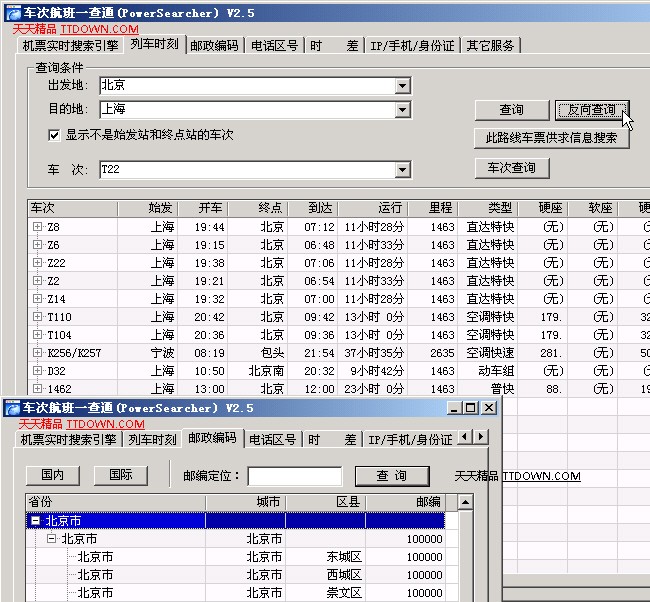Select the 西城区 row in postal list
The width and height of the screenshot is (650, 602).
click(x=235, y=575)
